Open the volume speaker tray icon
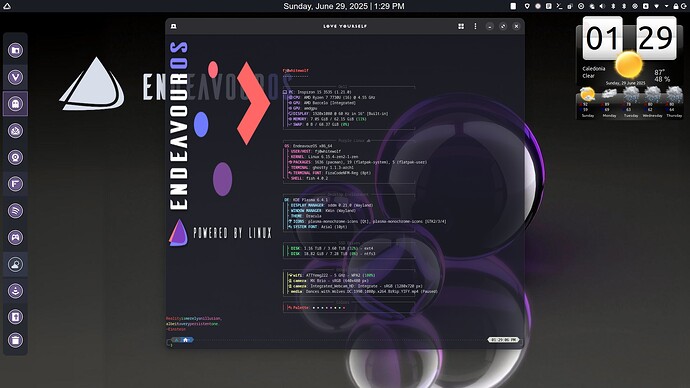This screenshot has width=690, height=388. click(602, 6)
